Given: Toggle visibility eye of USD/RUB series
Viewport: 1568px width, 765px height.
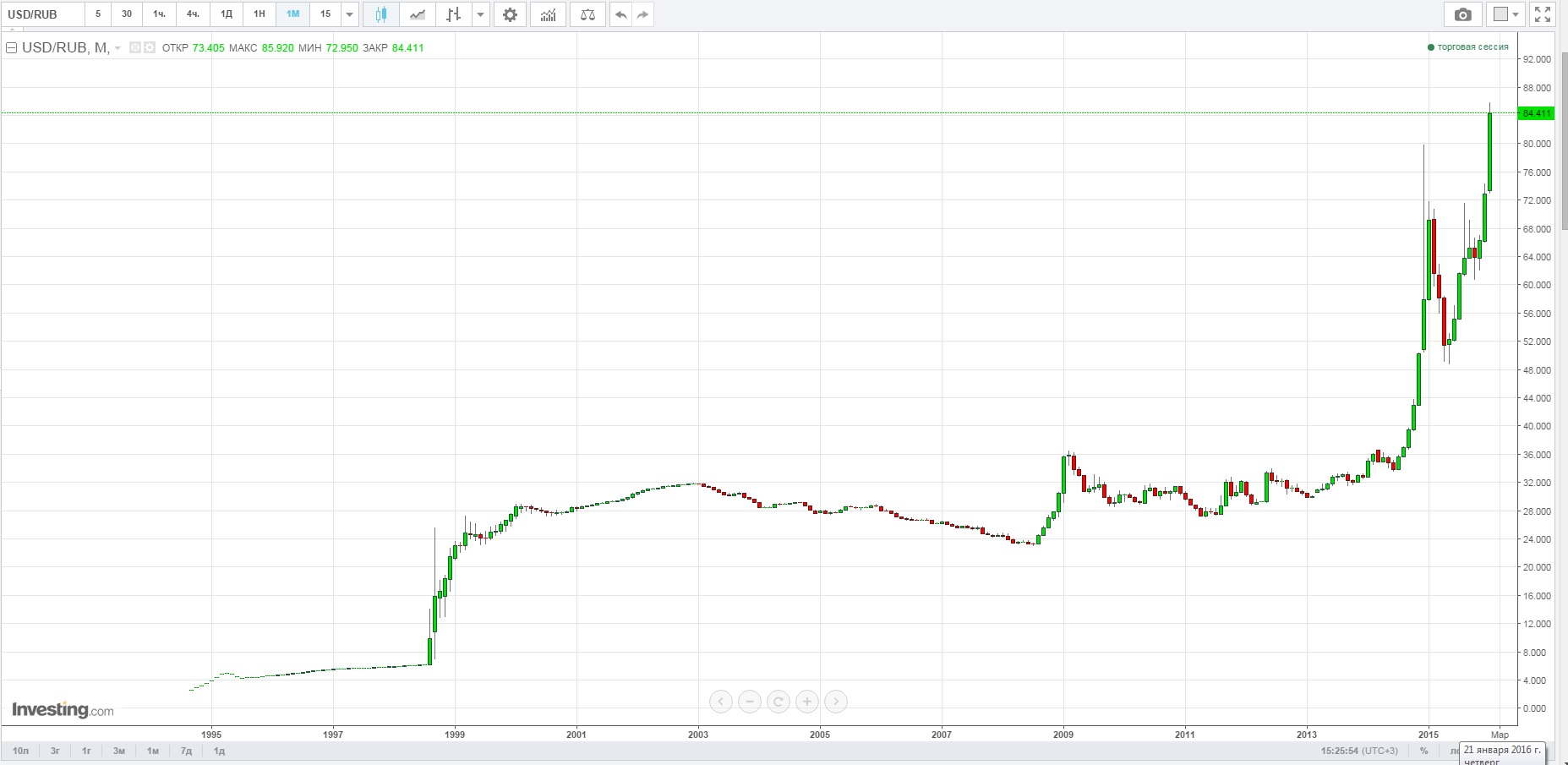Looking at the screenshot, I should (x=134, y=48).
